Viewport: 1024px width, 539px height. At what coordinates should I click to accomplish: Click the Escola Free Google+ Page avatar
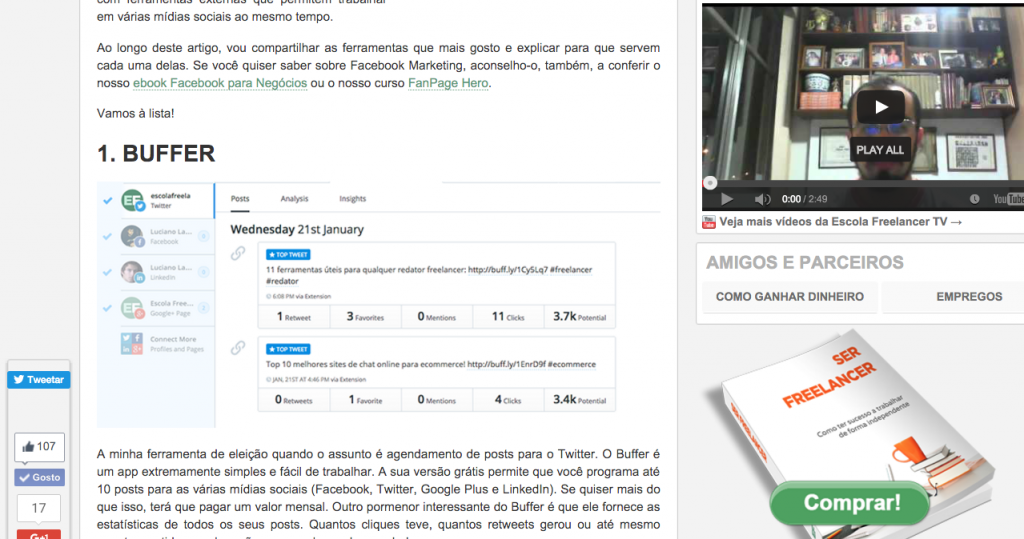[133, 308]
